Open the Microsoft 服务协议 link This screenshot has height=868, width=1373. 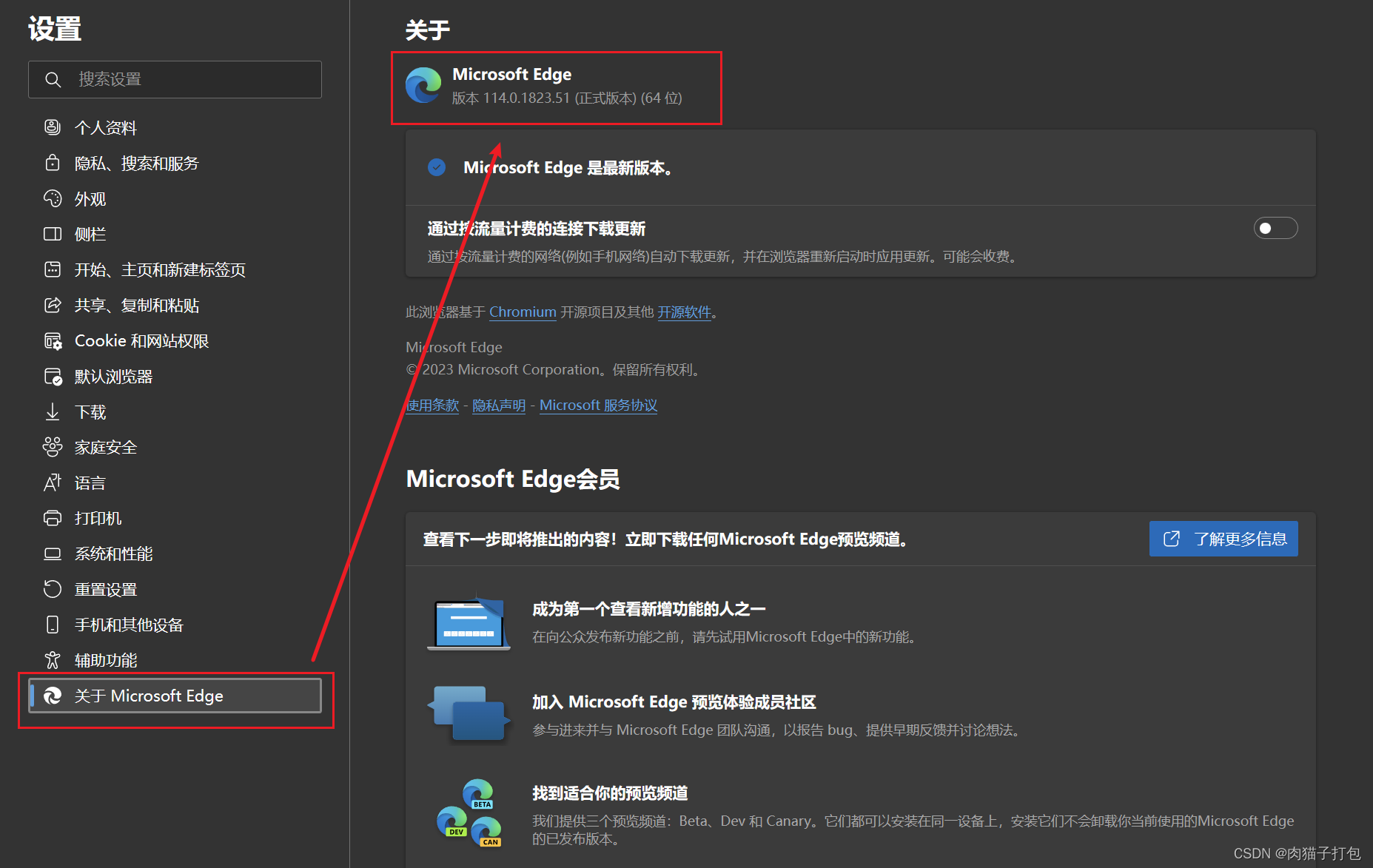coord(598,405)
